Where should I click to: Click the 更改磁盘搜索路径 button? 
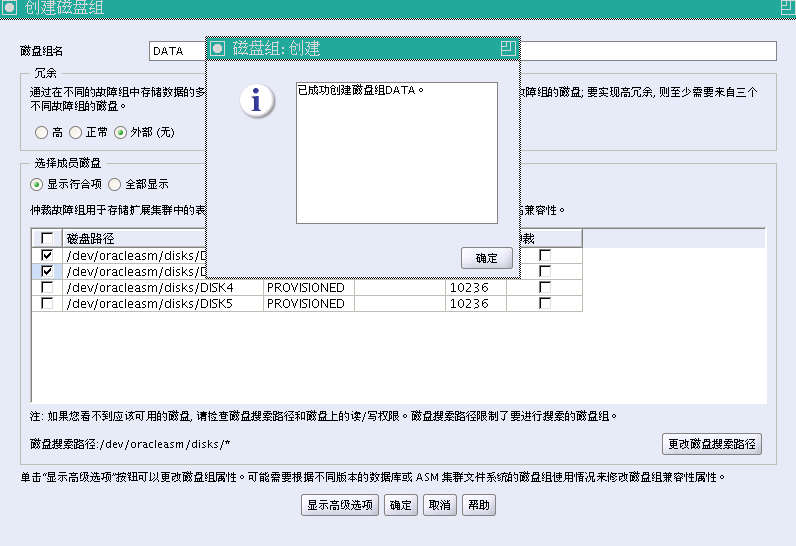pyautogui.click(x=712, y=444)
